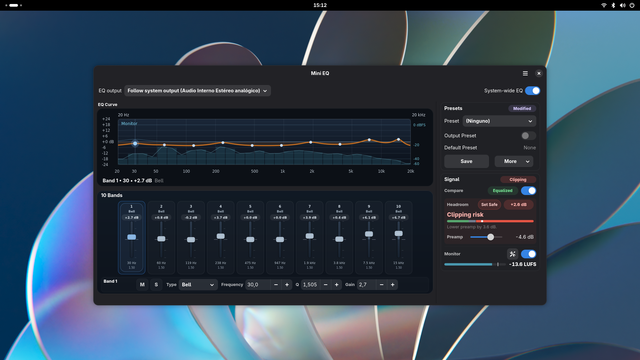640x360 pixels.
Task: Click the +2.6 dB headroom button
Action: click(x=518, y=204)
